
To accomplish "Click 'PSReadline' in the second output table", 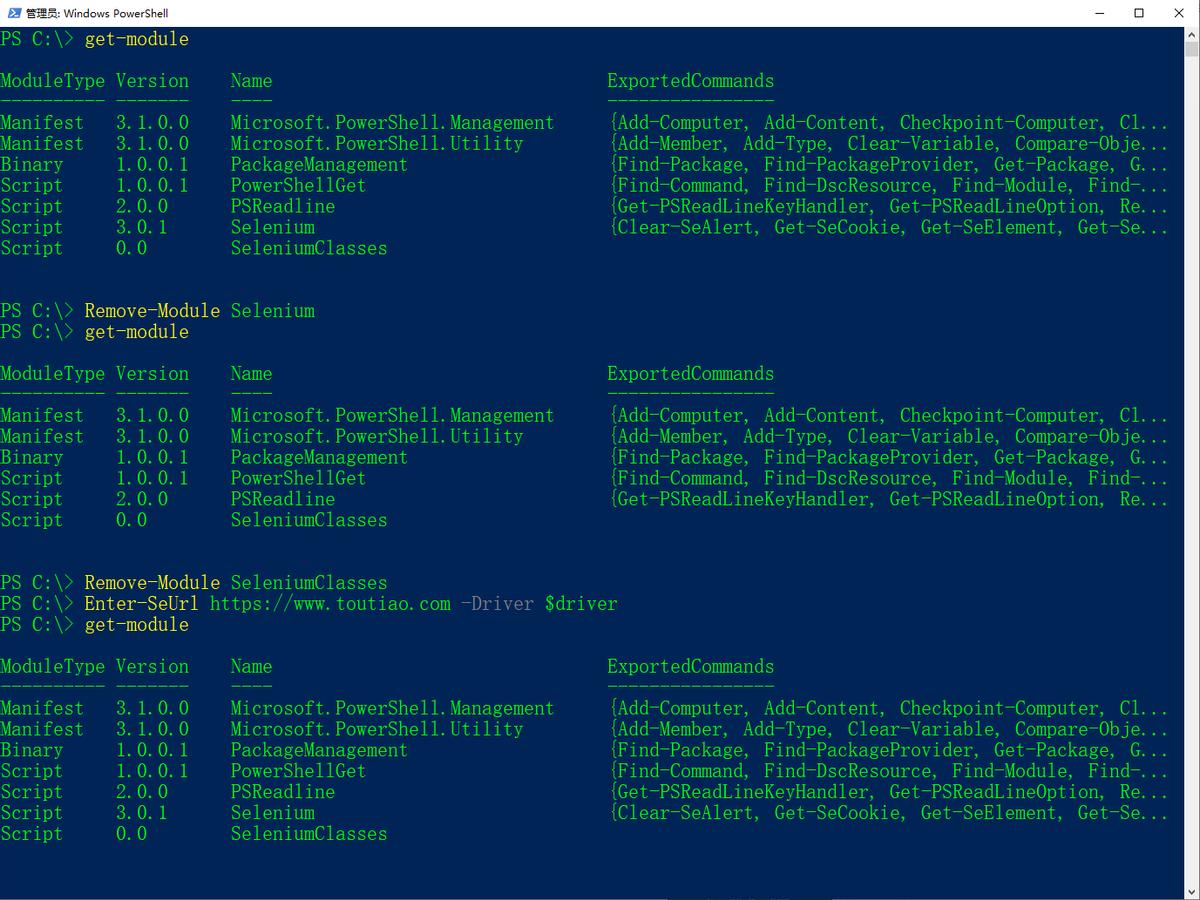I will point(283,499).
